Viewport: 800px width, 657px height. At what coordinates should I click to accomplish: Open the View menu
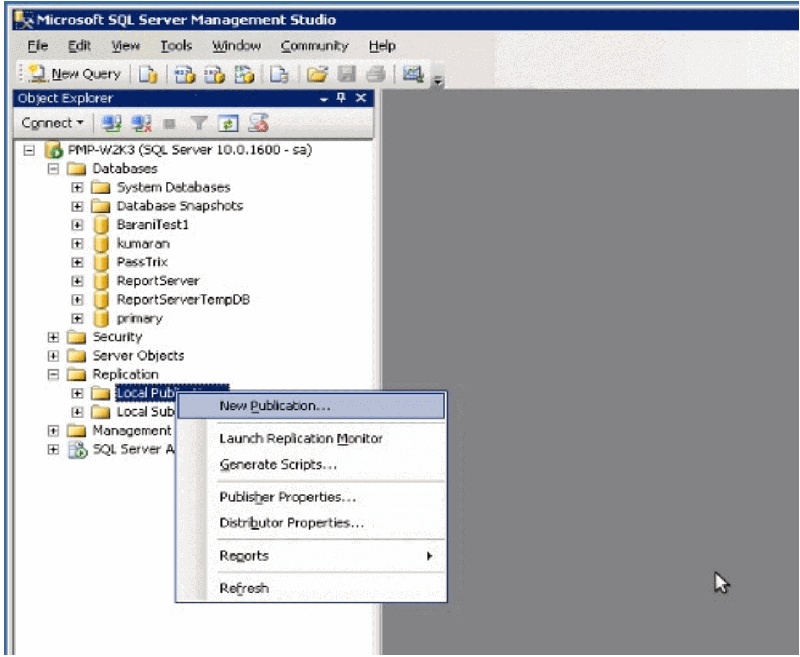tap(126, 46)
